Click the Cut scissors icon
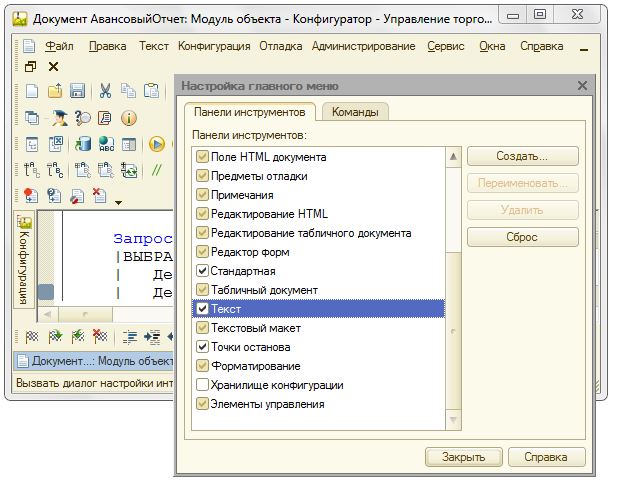The image size is (623, 495). point(104,91)
